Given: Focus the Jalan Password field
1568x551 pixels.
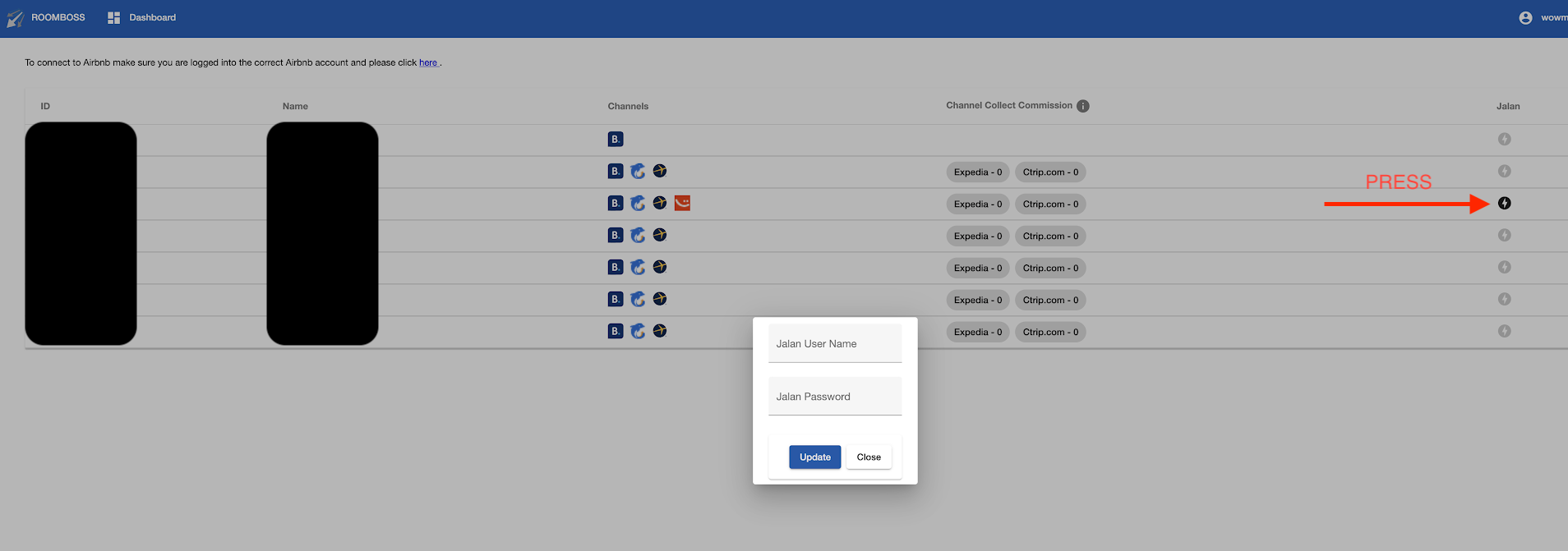Looking at the screenshot, I should click(x=835, y=396).
